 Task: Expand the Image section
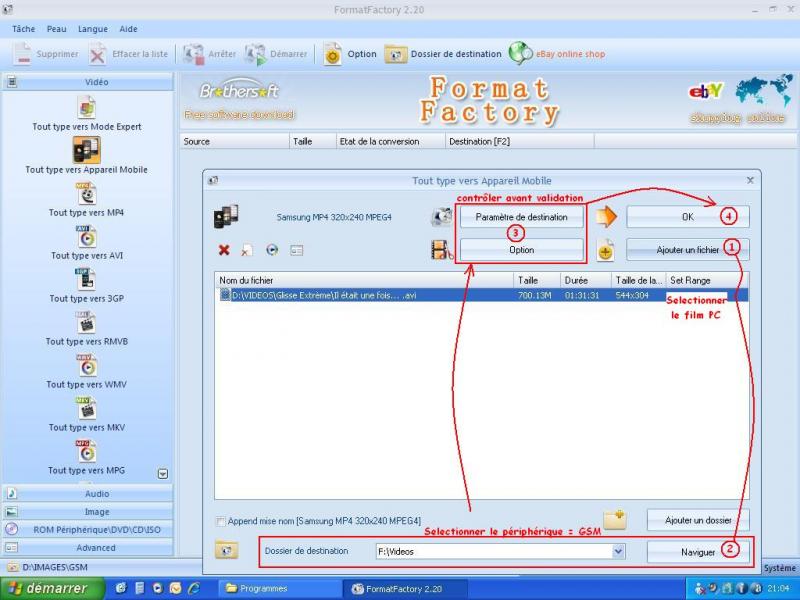click(88, 512)
